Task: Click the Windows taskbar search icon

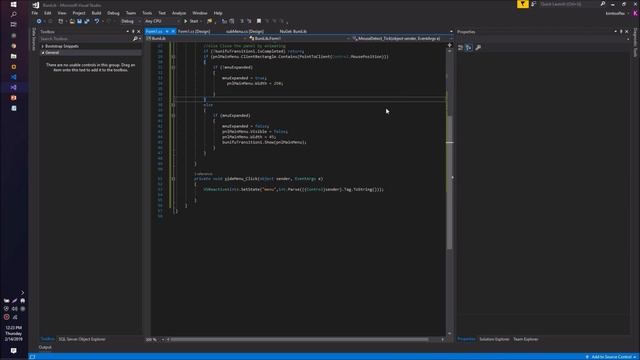Action: click(x=13, y=14)
